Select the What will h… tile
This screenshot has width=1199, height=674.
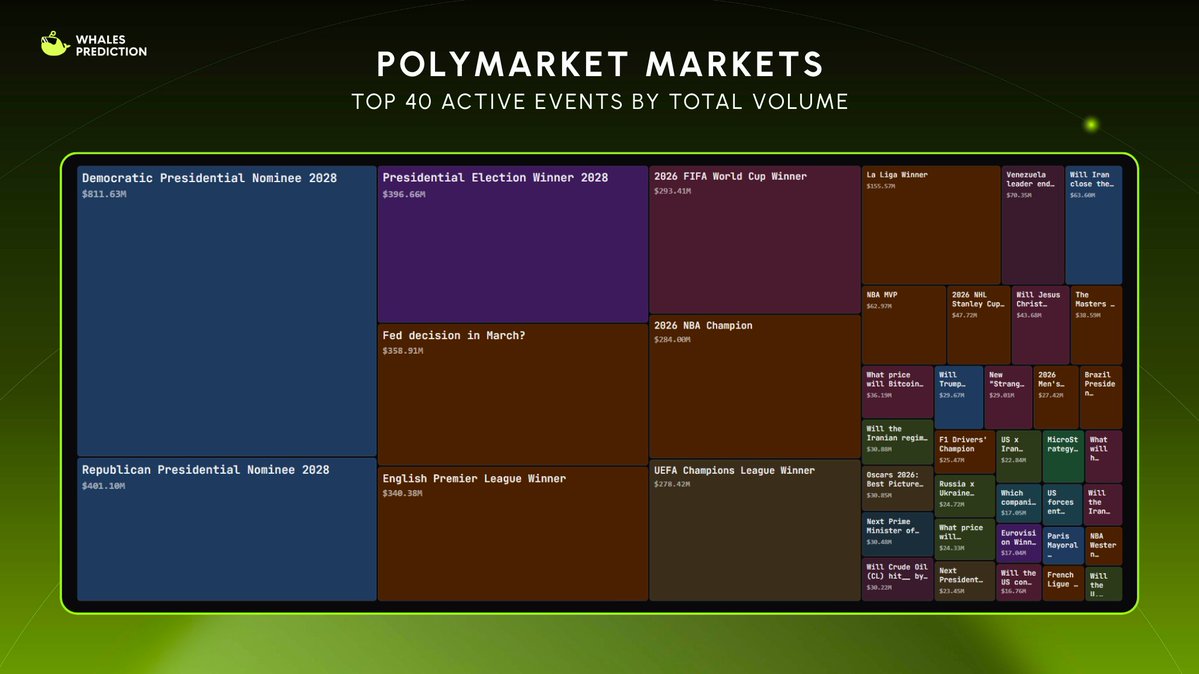click(1103, 456)
